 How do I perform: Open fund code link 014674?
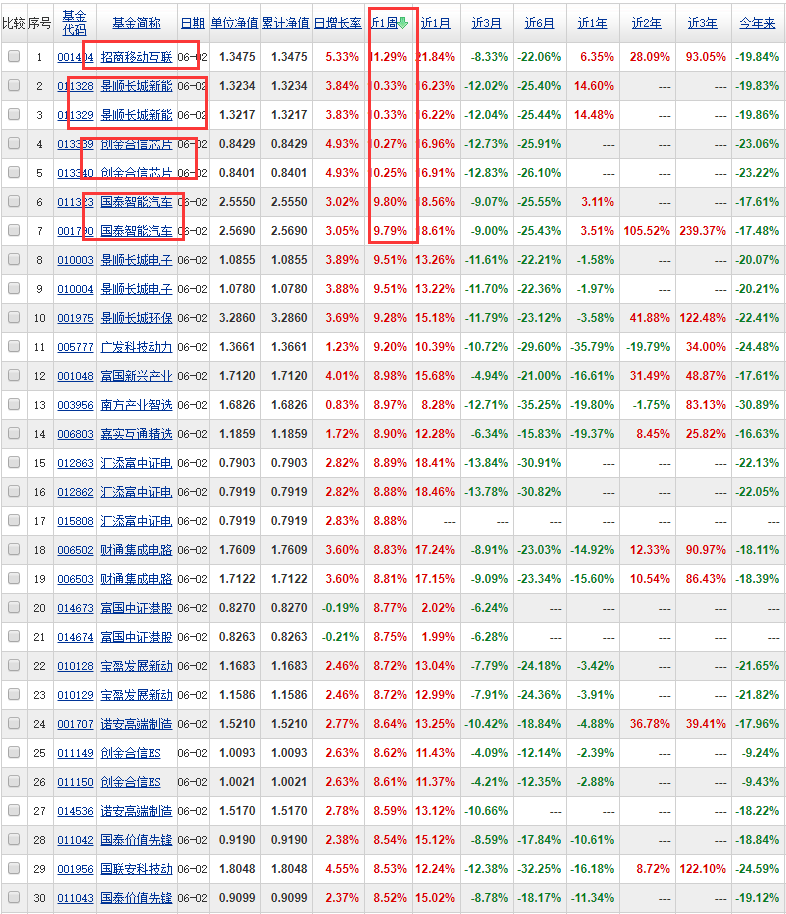click(x=75, y=637)
